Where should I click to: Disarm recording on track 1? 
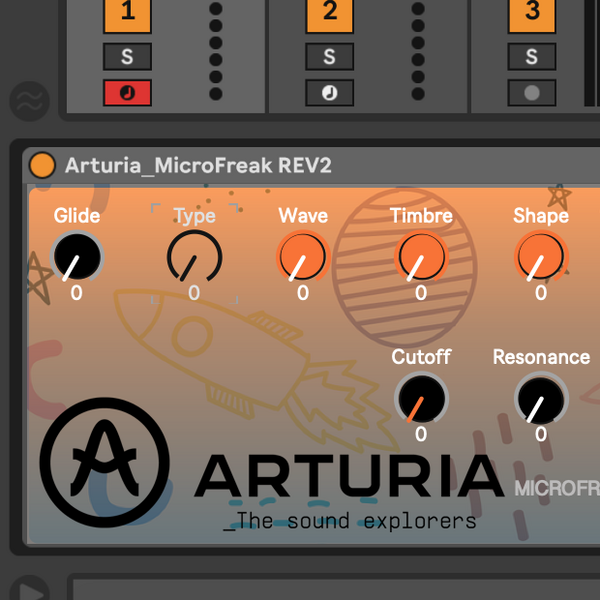127,93
